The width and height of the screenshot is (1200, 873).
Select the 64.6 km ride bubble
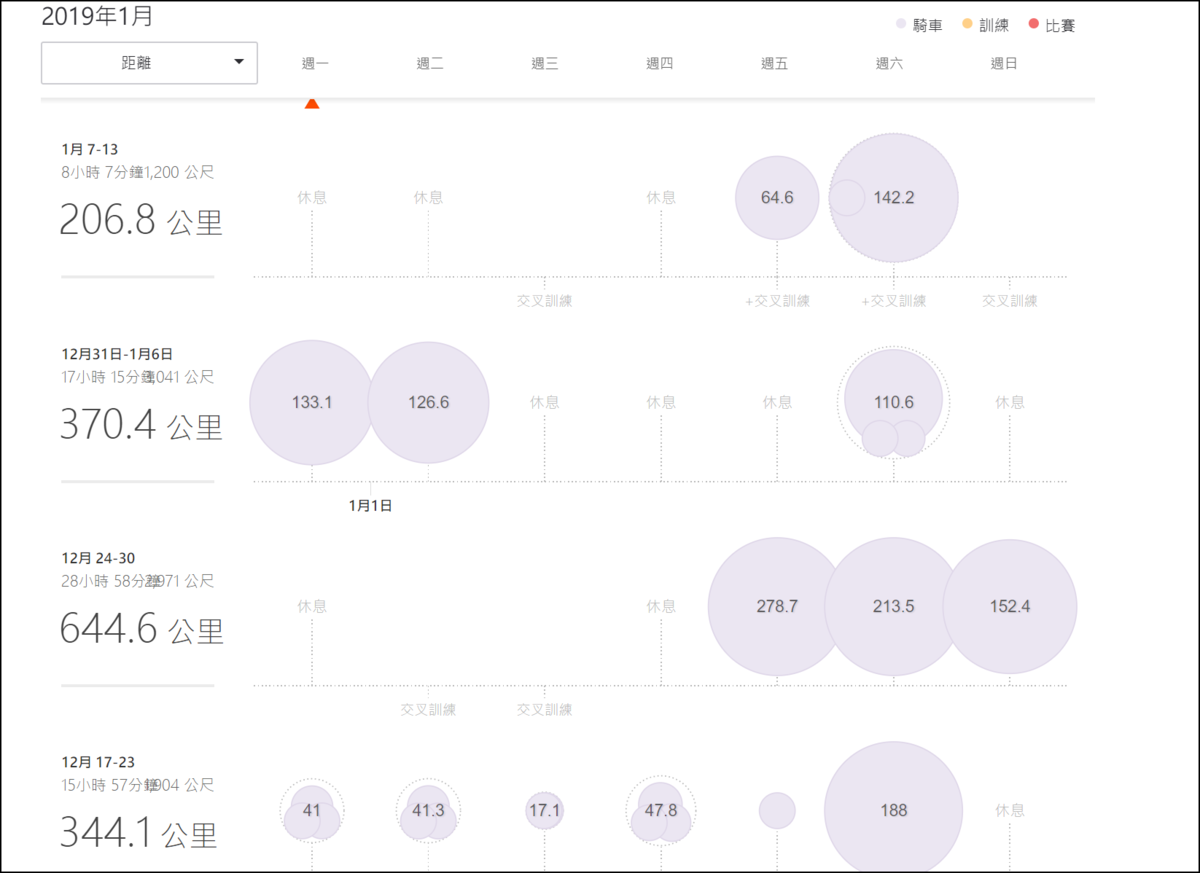[x=777, y=198]
